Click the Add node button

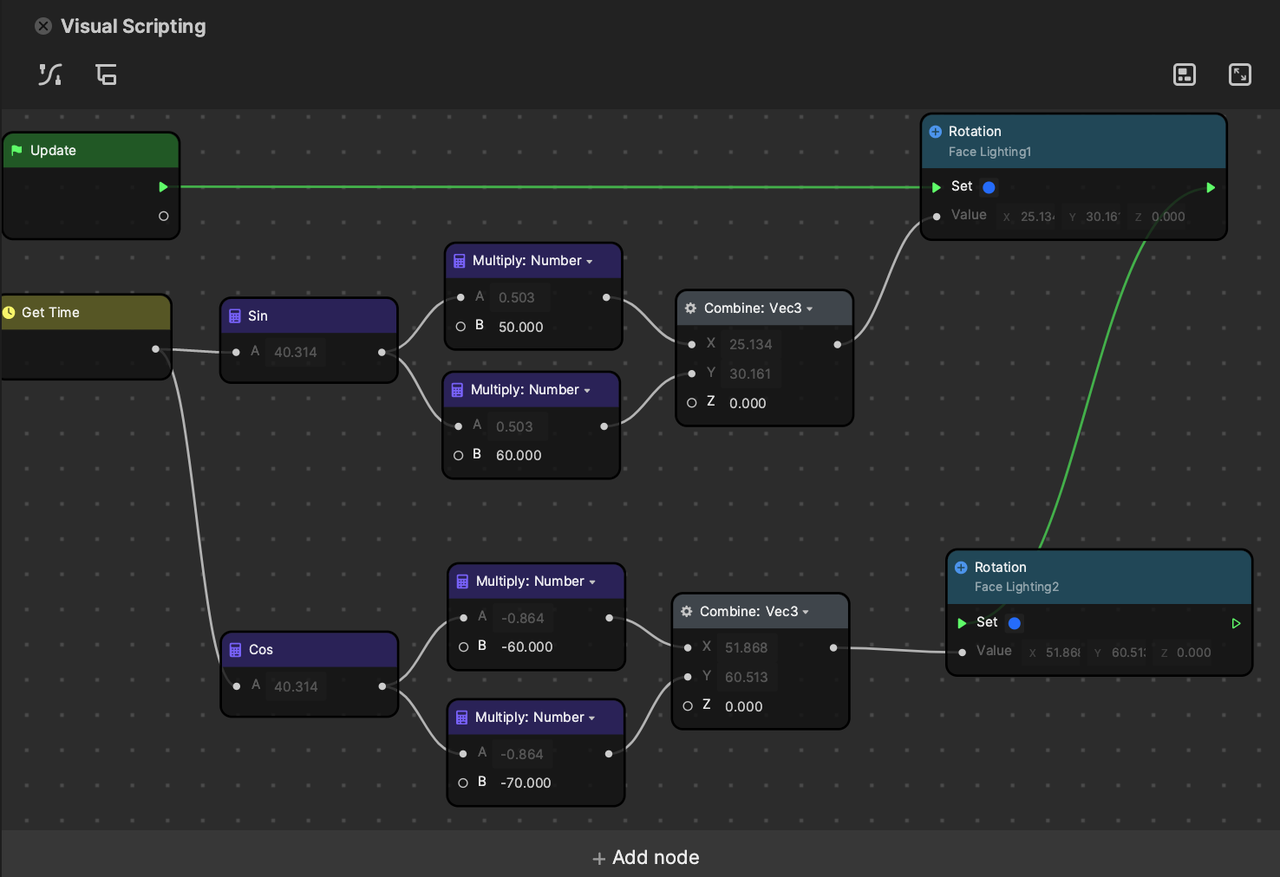[646, 858]
